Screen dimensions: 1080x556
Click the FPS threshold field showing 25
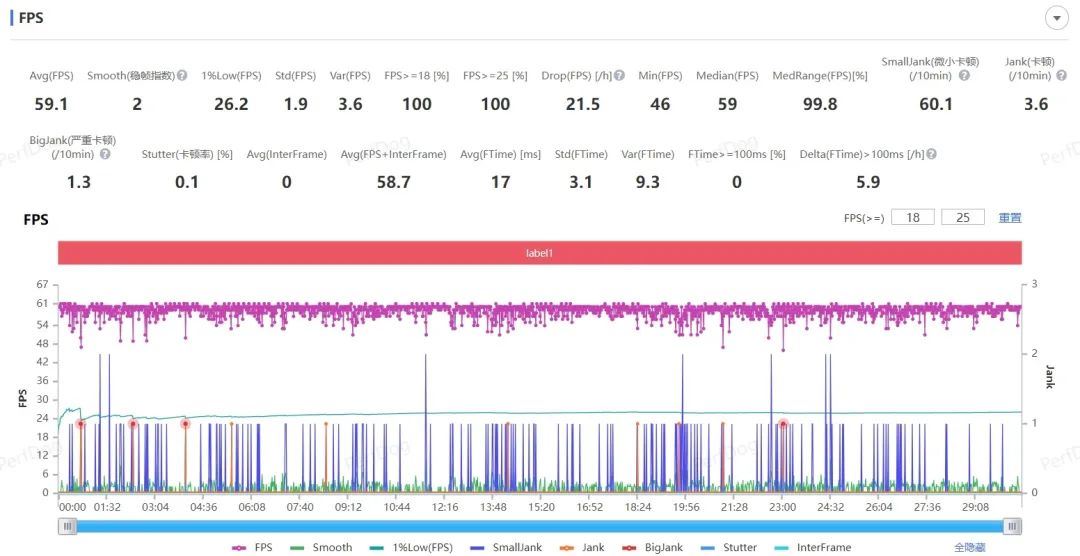pos(963,217)
